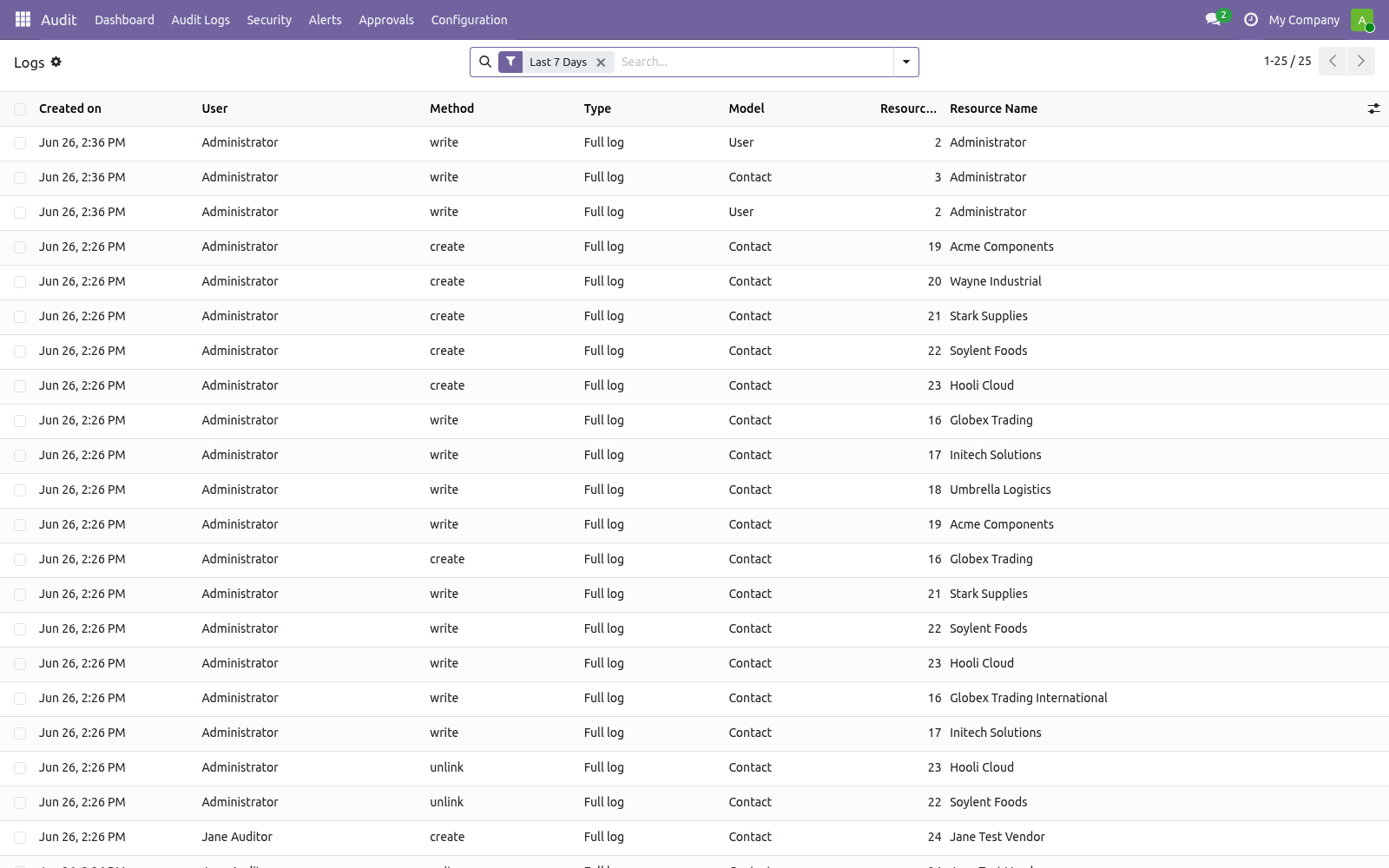Open the green user avatar menu
Viewport: 1389px width, 868px height.
[x=1362, y=20]
